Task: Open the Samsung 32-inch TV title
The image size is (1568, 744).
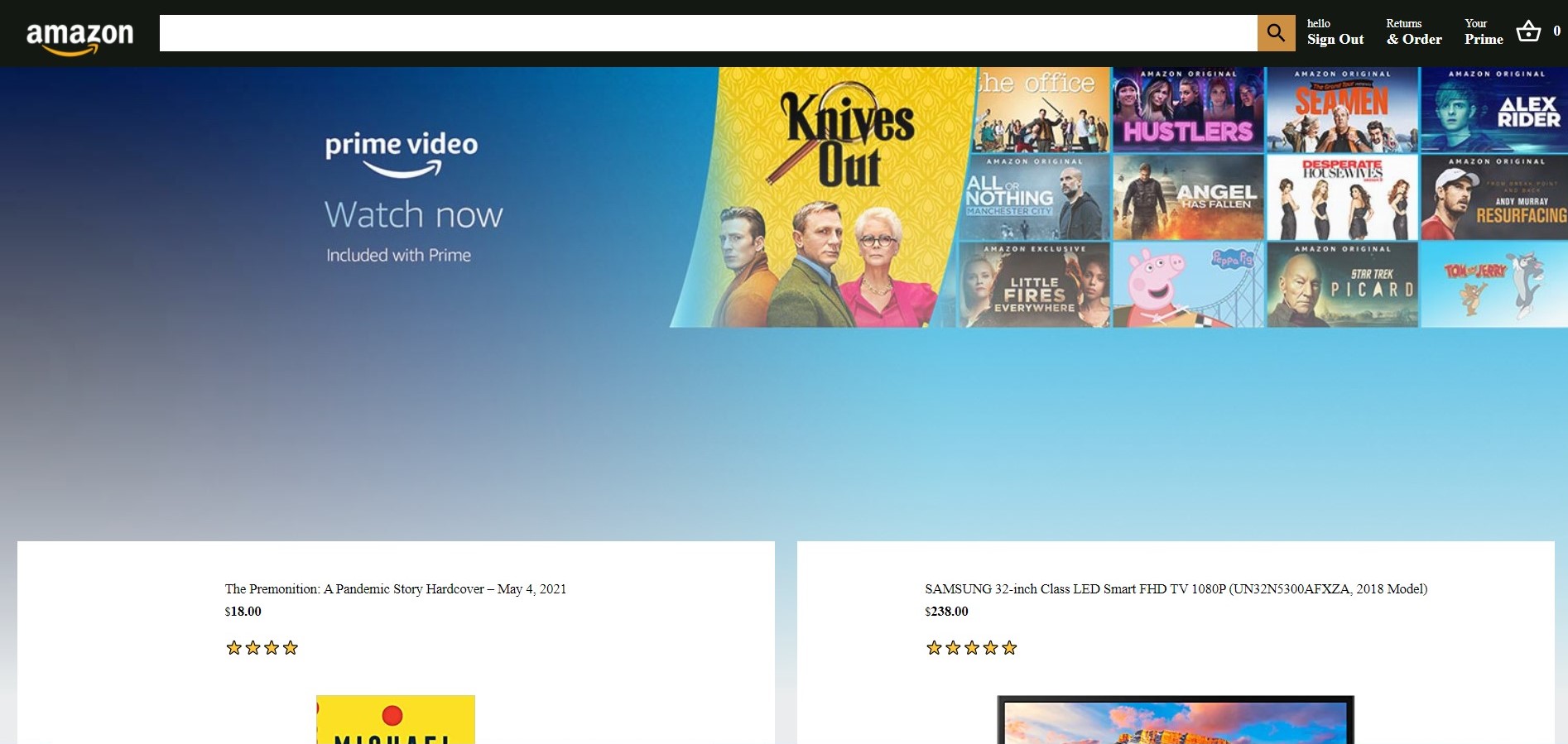Action: 1176,589
